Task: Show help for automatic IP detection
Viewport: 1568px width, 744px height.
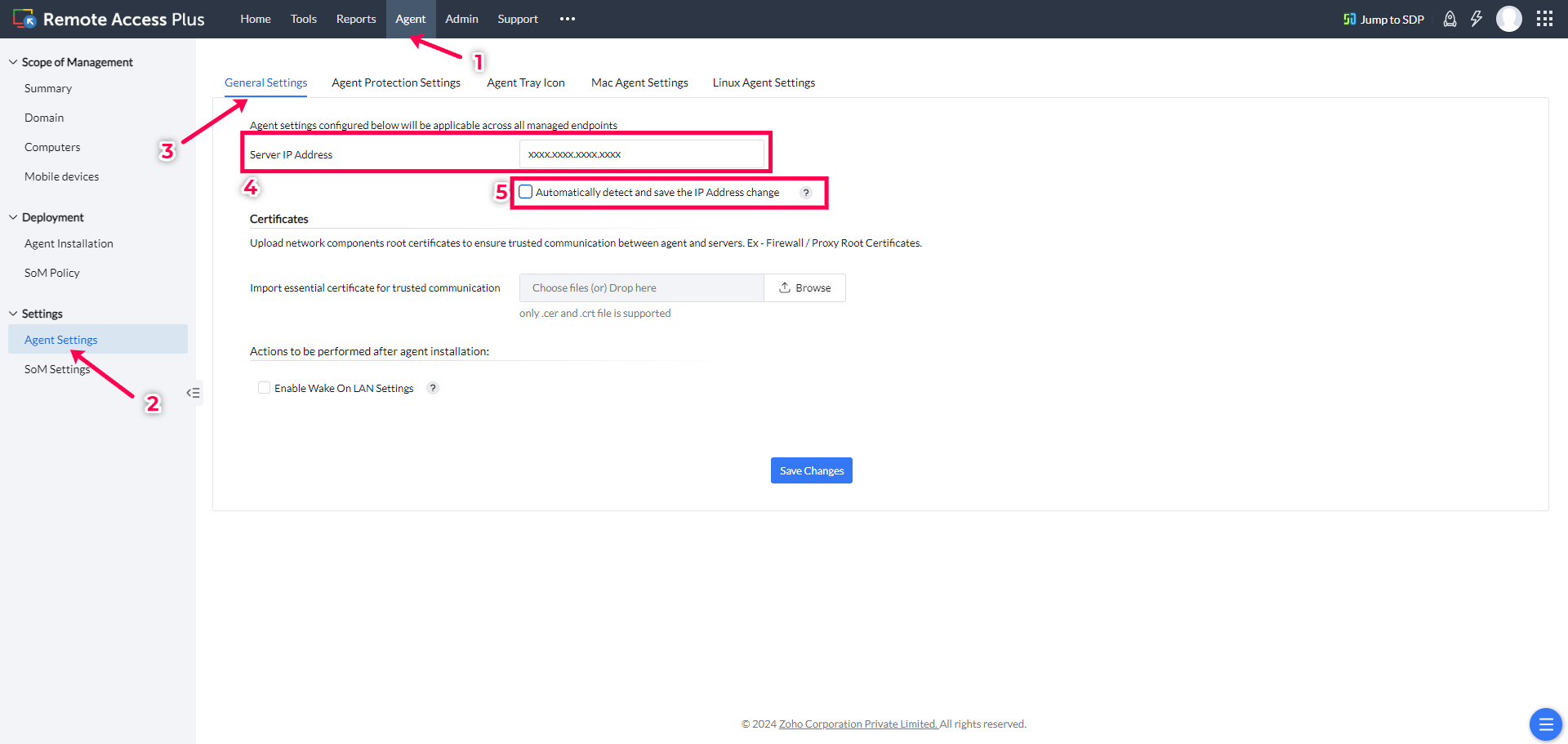Action: (x=806, y=193)
